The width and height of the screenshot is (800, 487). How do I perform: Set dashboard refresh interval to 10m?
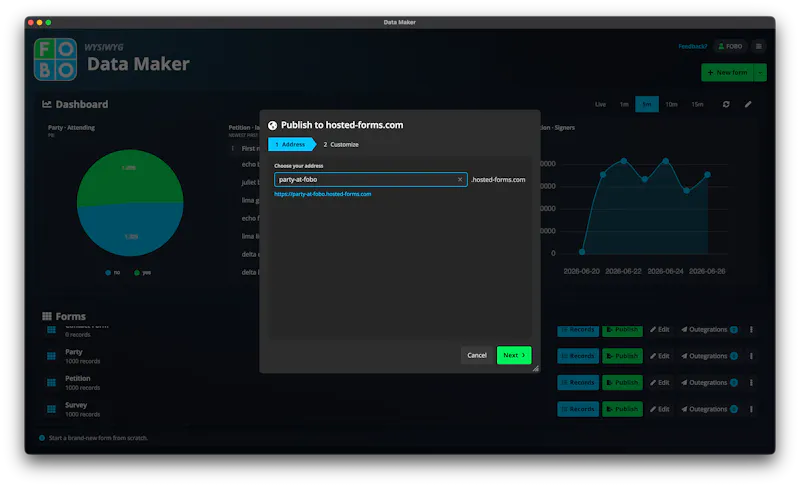671,104
